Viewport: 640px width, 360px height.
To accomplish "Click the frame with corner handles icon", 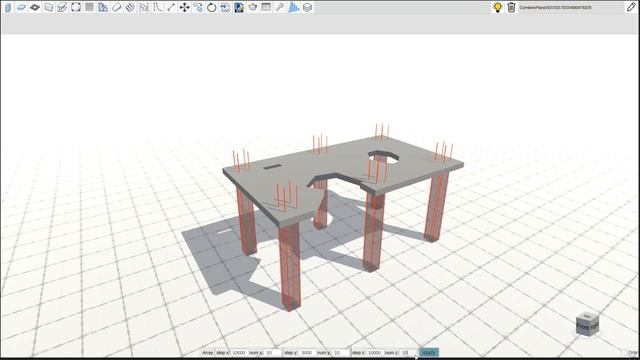I will click(x=76, y=7).
